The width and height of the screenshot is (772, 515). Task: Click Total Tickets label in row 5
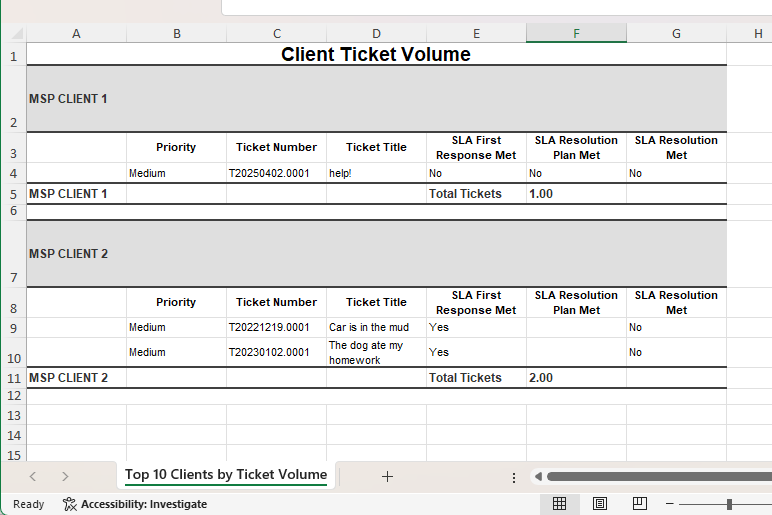point(476,193)
